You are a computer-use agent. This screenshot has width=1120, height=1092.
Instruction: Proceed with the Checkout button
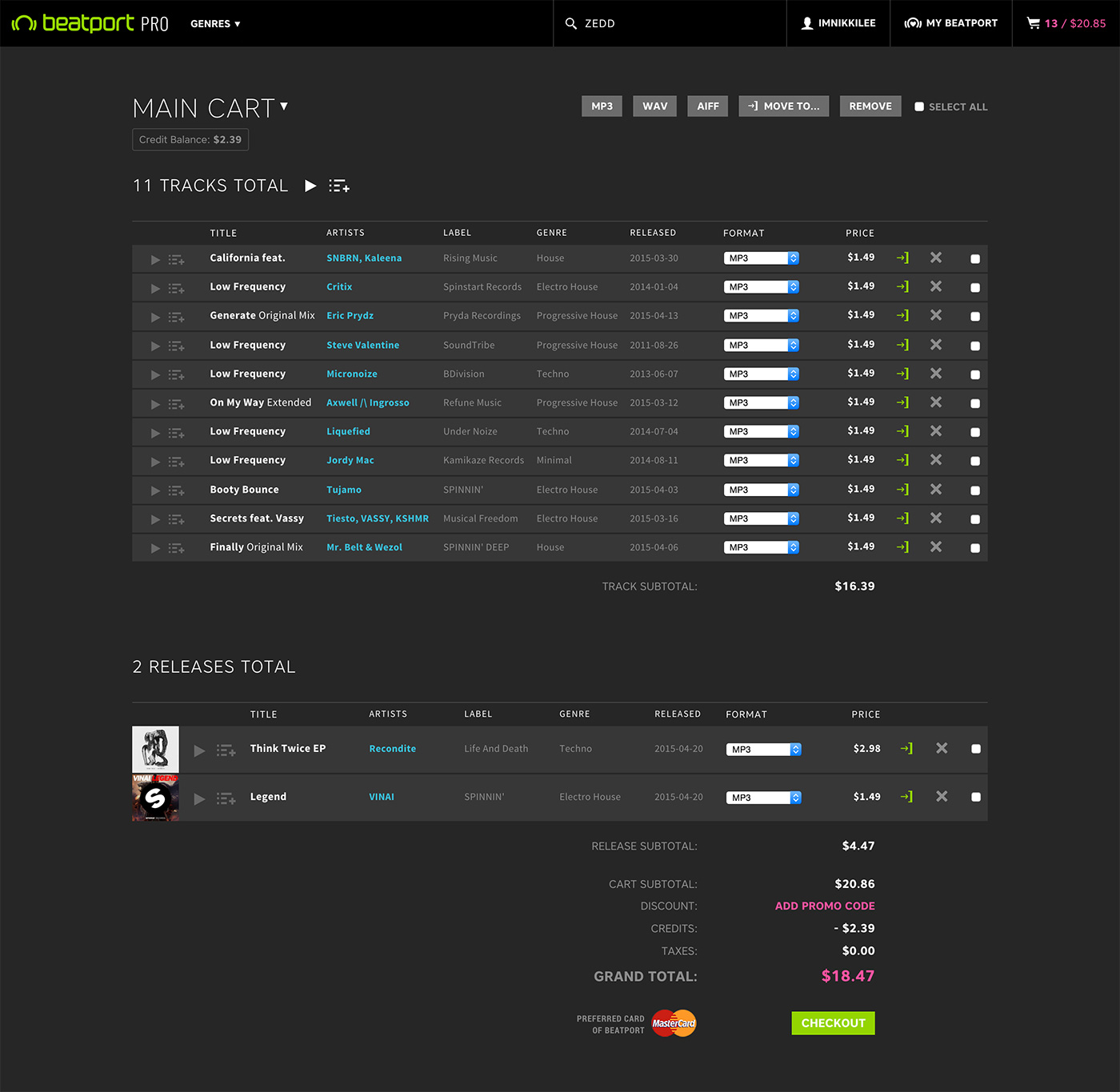[833, 1023]
